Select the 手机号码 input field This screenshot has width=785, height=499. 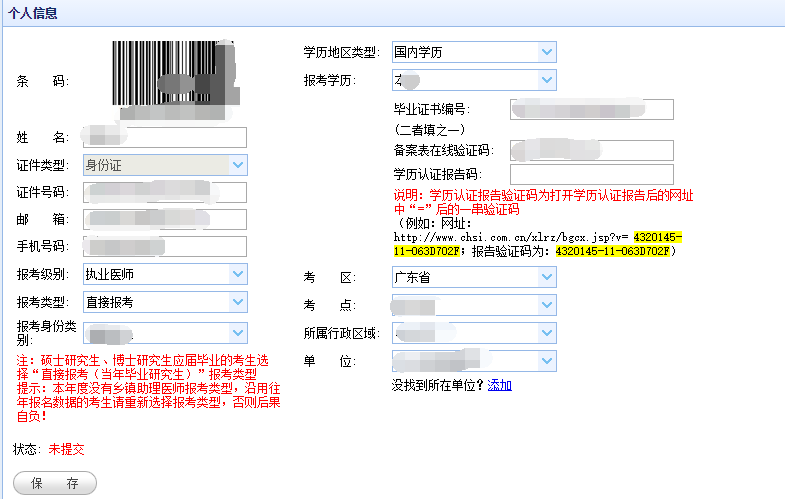[165, 246]
